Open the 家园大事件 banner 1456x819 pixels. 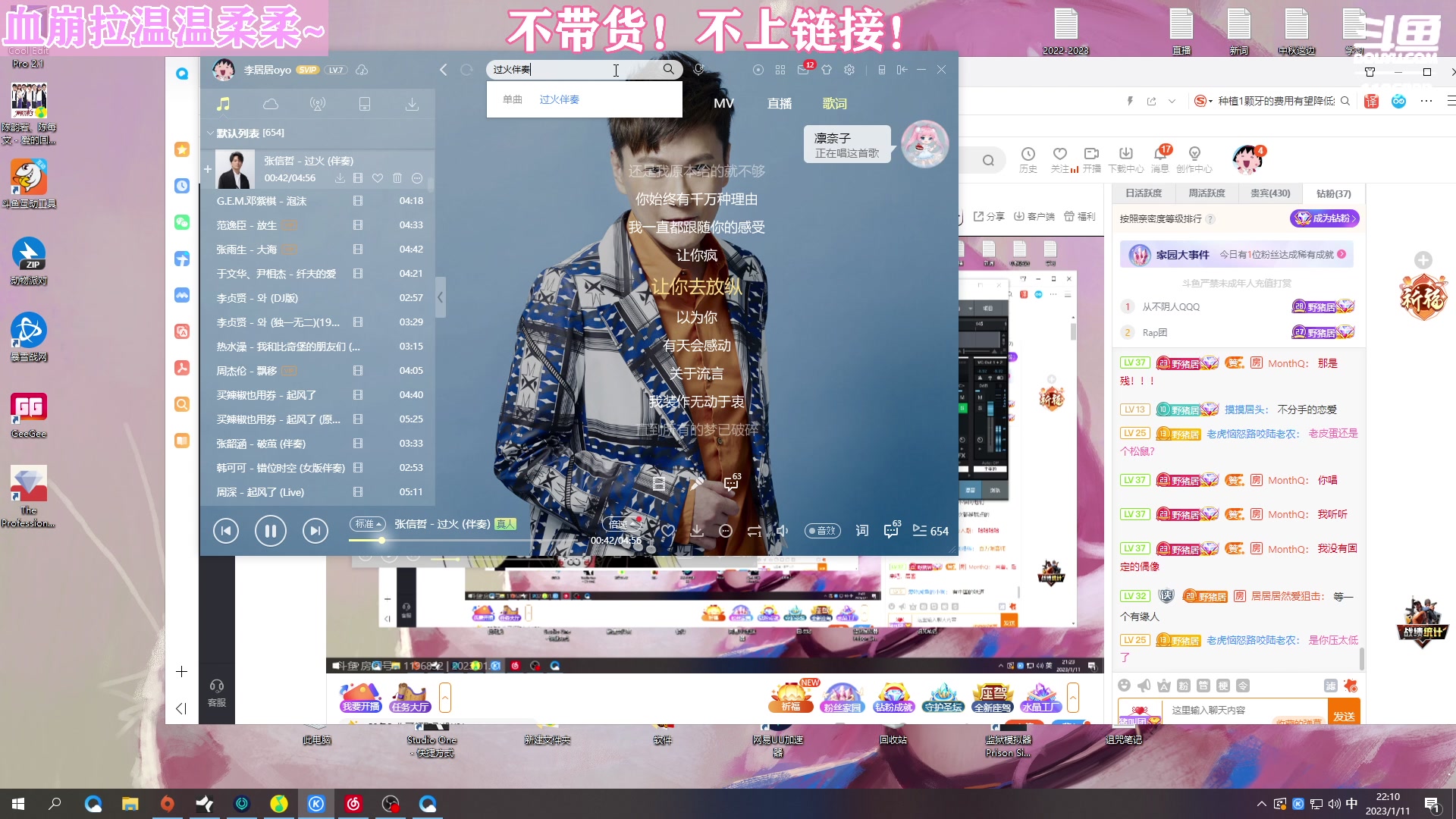1237,255
